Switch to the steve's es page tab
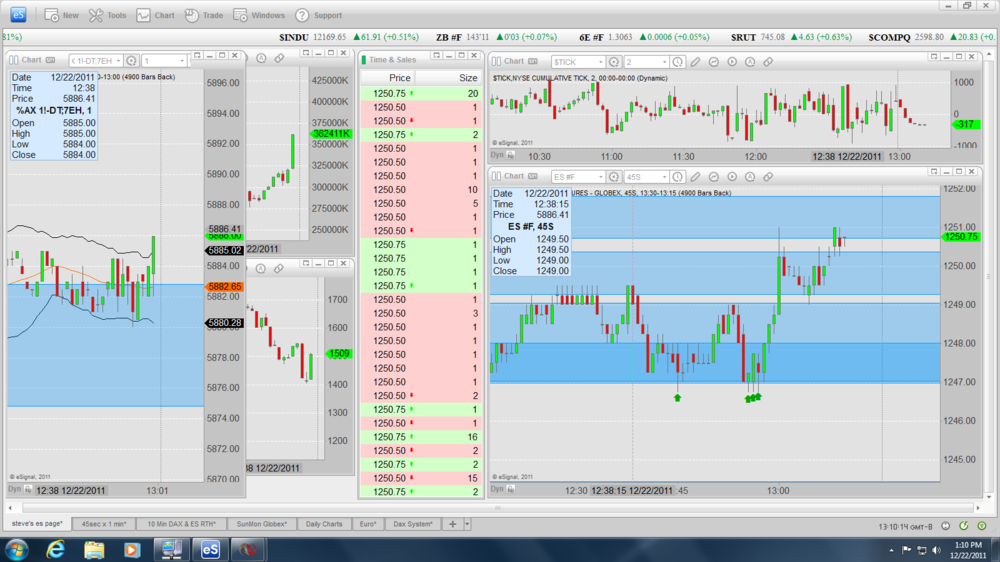The image size is (1000, 562). pos(38,524)
